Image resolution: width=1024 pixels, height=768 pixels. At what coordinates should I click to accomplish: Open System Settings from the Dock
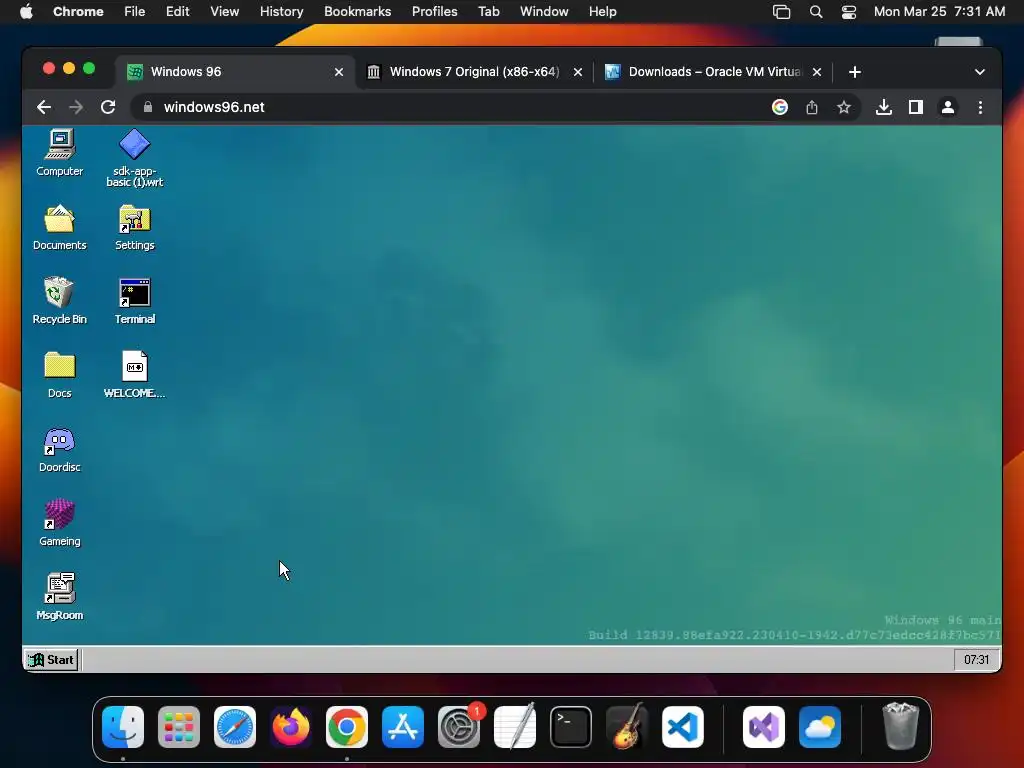(459, 727)
